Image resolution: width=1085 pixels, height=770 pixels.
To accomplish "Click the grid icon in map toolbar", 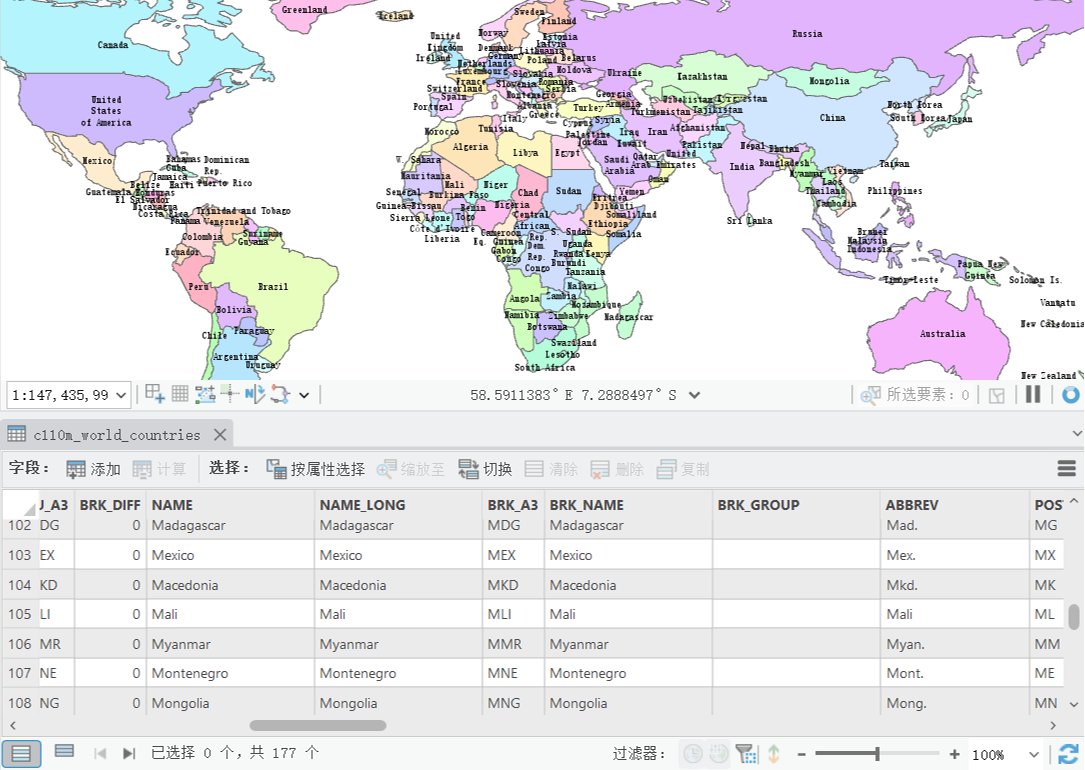I will pos(180,394).
